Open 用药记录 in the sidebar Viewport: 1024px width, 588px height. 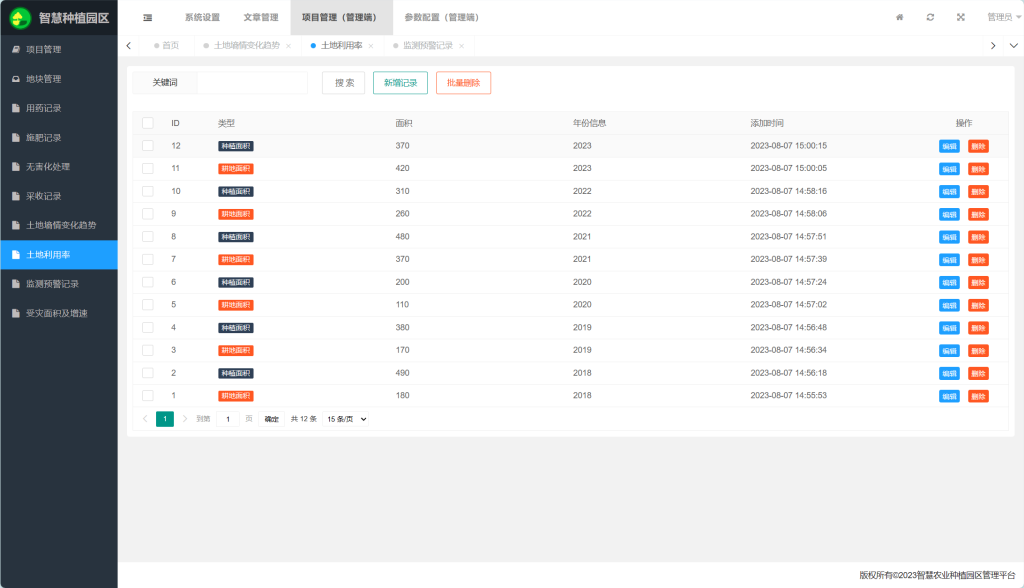point(44,108)
